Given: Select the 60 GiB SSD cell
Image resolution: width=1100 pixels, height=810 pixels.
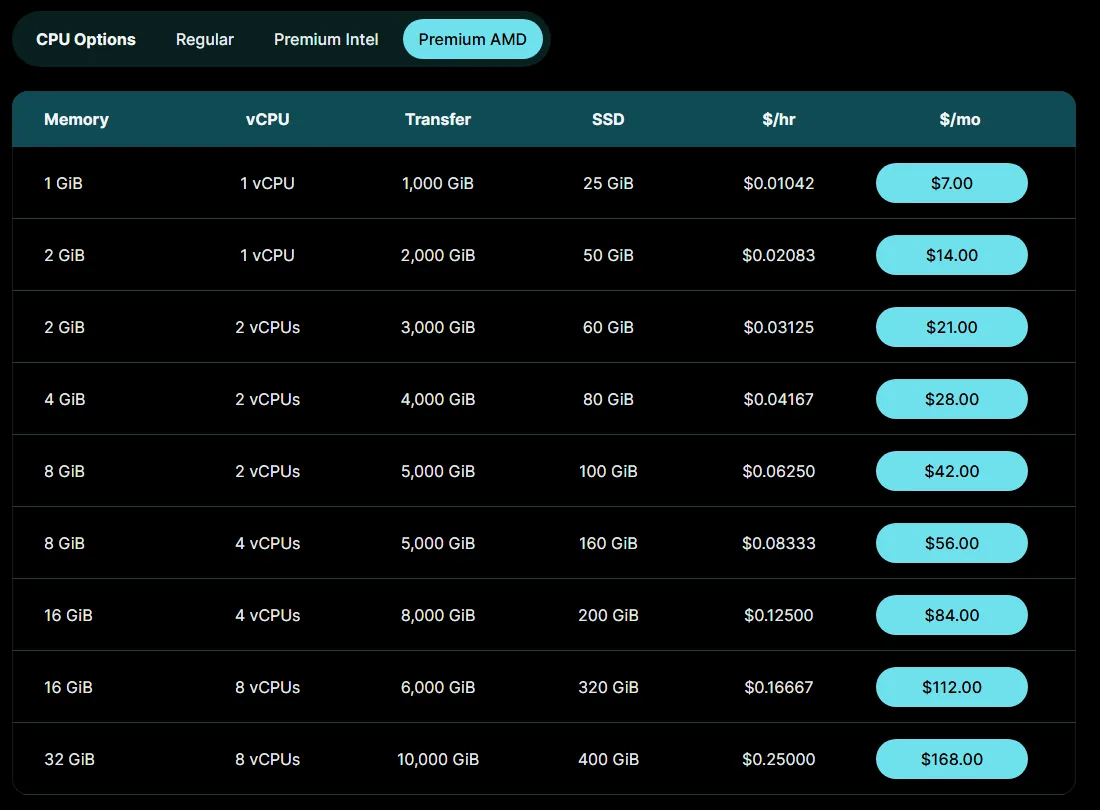Looking at the screenshot, I should tap(608, 327).
